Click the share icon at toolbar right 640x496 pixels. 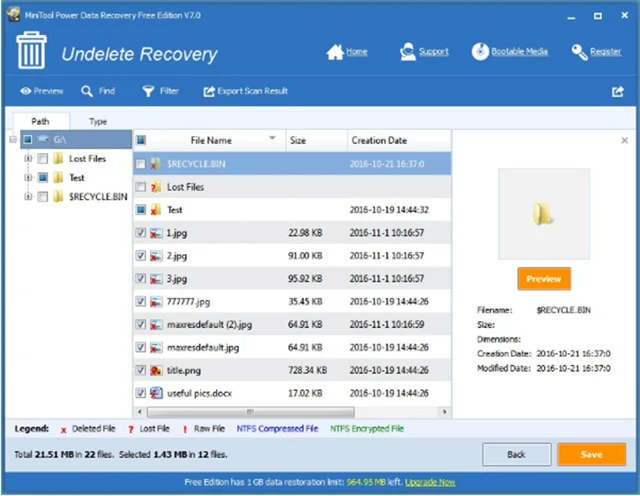618,91
